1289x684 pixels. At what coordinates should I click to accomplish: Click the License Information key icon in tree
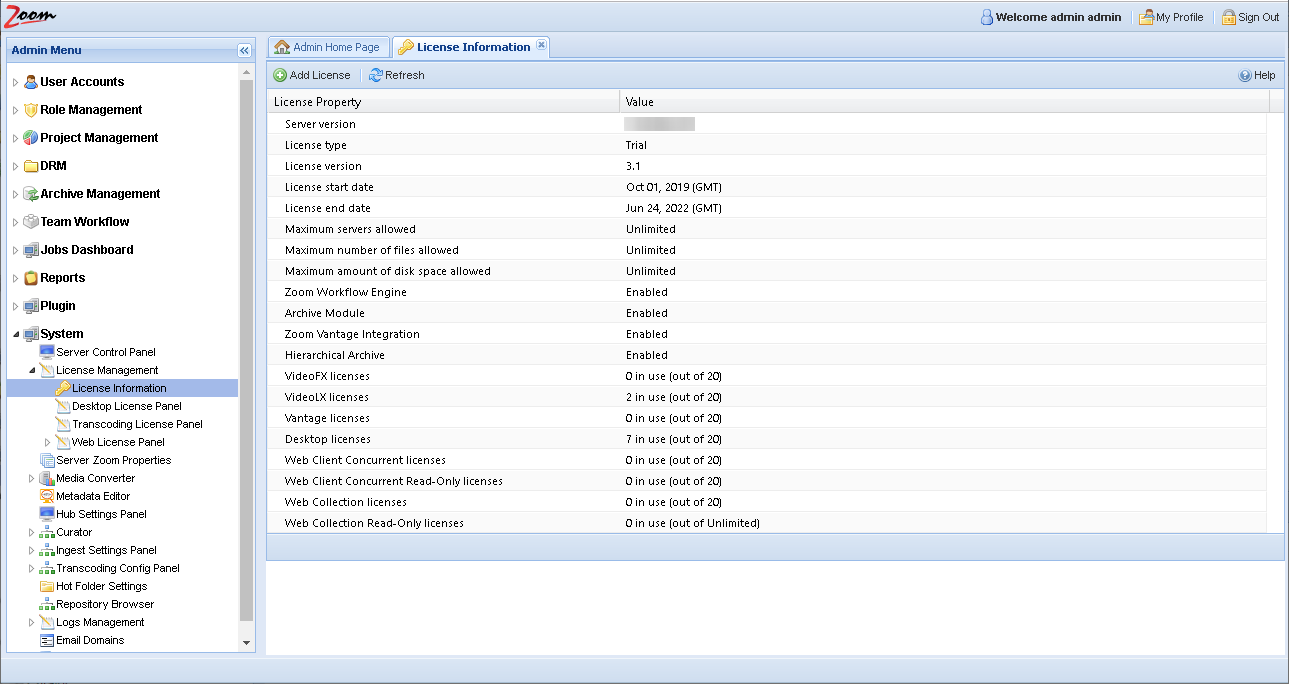pyautogui.click(x=63, y=388)
